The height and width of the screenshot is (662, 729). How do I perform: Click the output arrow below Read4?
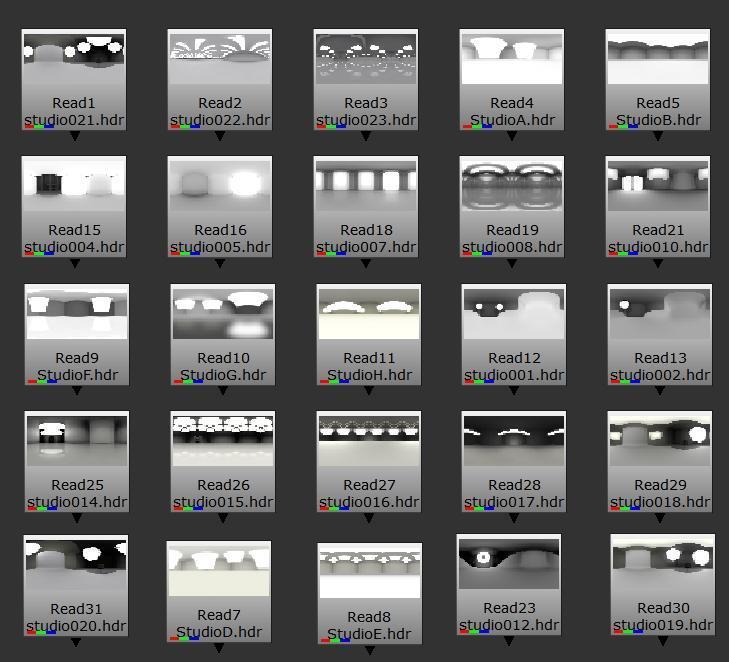coord(512,136)
